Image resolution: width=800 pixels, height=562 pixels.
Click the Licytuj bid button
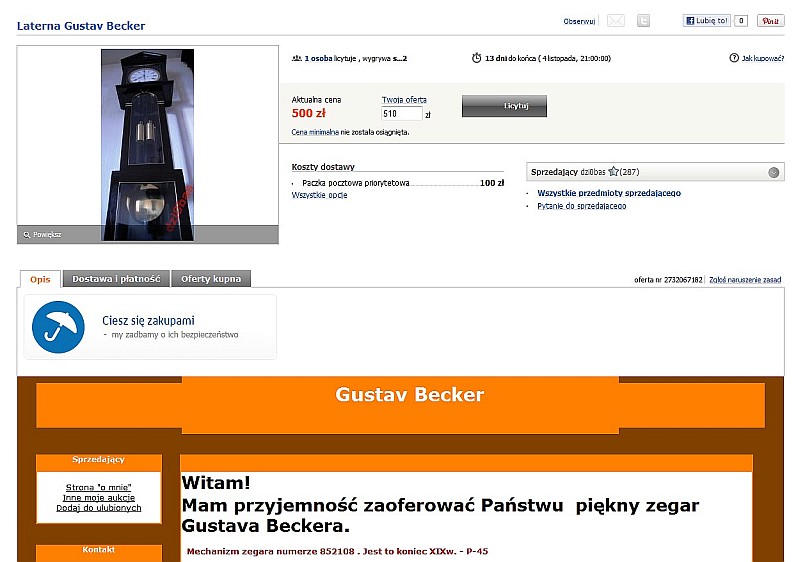coord(504,106)
